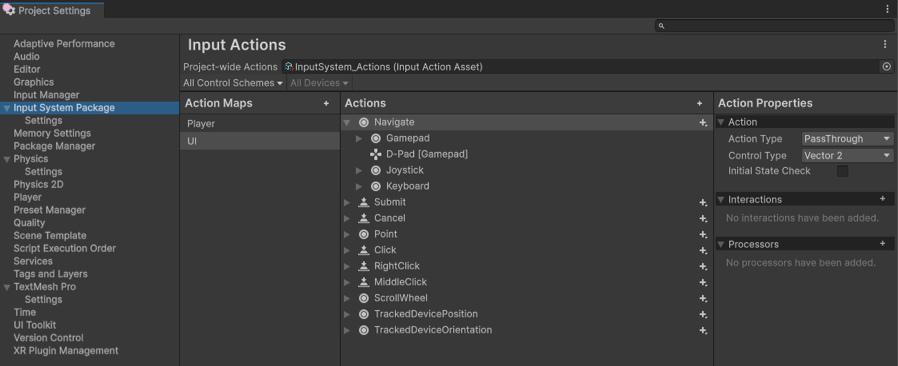
Task: Open Physics 2D settings
Action: coord(38,184)
